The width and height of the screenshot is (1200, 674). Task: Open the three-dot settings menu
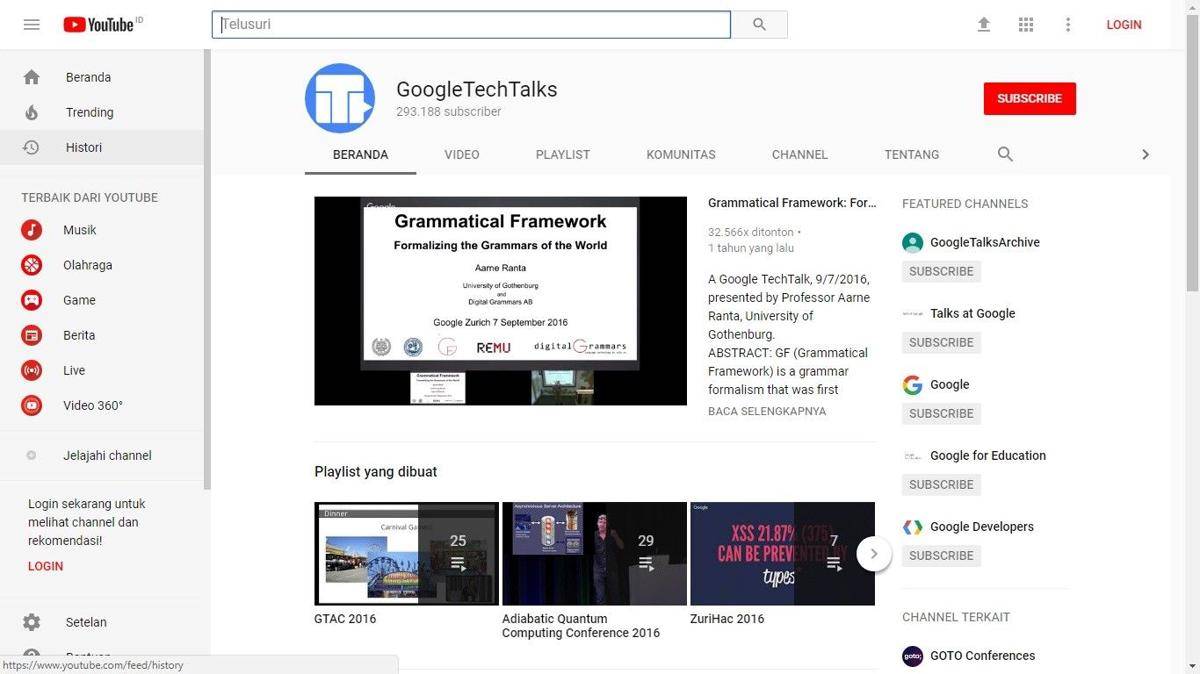[x=1068, y=24]
